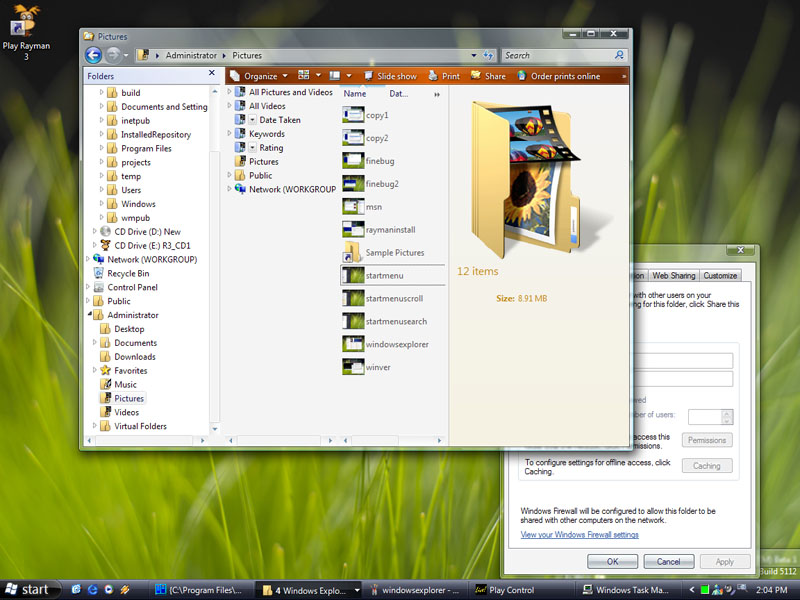Screen dimensions: 800x600
Task: Click the Cancel button in dialog
Action: coord(668,562)
